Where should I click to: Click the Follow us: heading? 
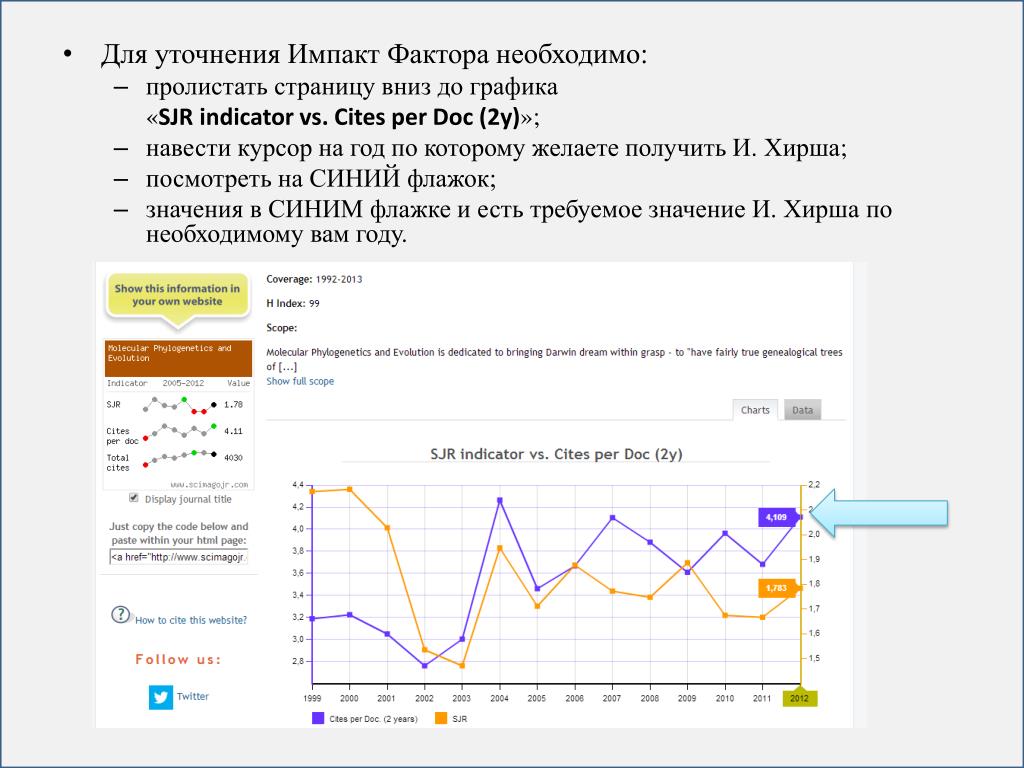point(178,660)
